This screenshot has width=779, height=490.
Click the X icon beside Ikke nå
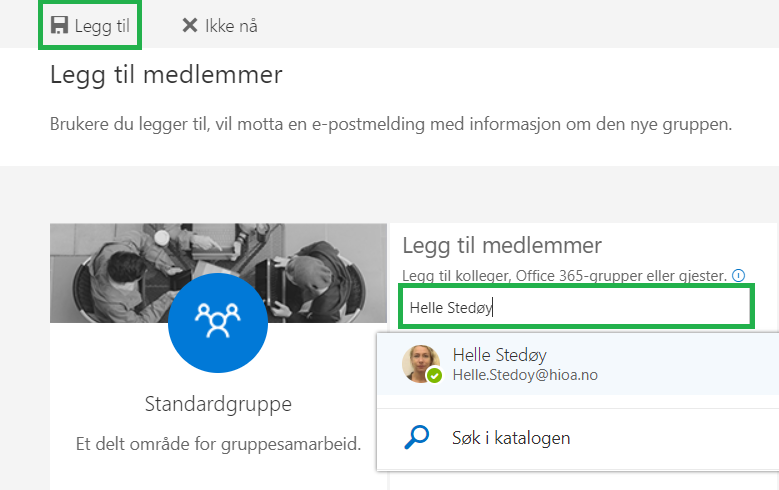click(x=190, y=25)
